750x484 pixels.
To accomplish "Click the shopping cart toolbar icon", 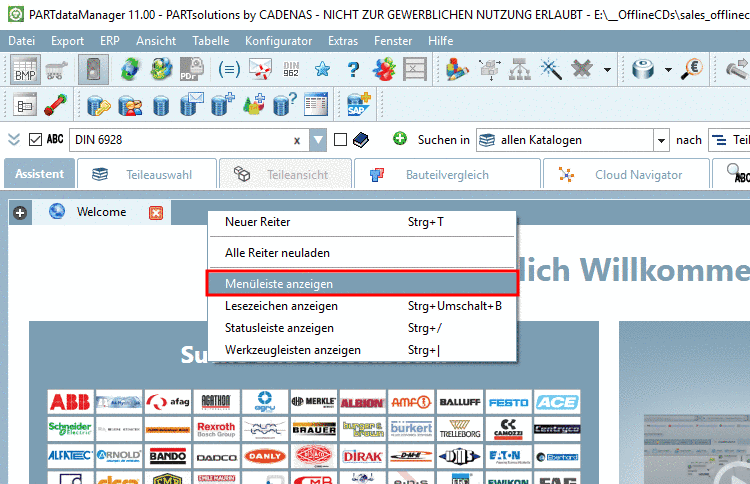I will click(56, 70).
